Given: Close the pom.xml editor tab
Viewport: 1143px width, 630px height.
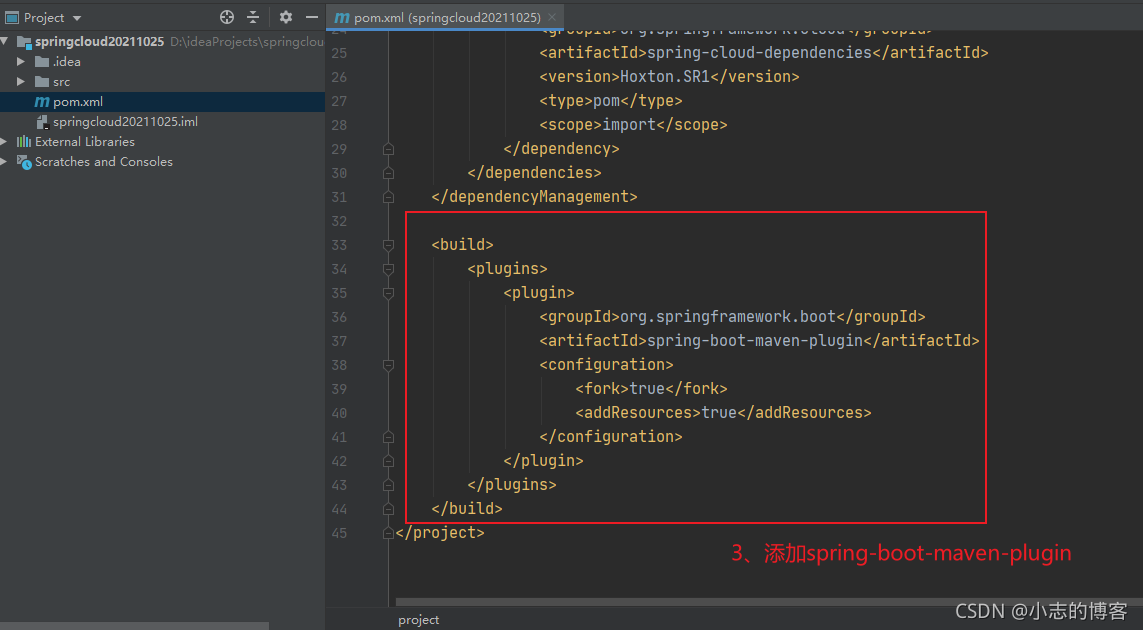Looking at the screenshot, I should tap(552, 18).
